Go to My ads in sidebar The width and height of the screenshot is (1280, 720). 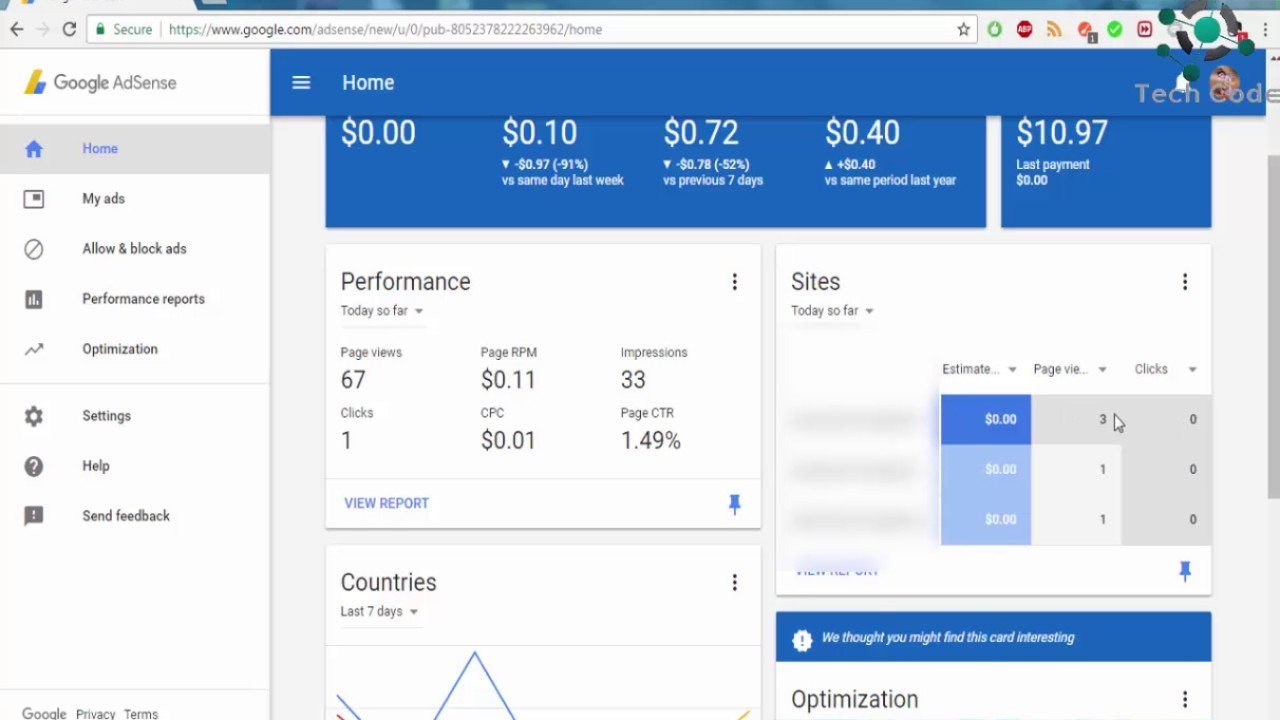coord(103,199)
